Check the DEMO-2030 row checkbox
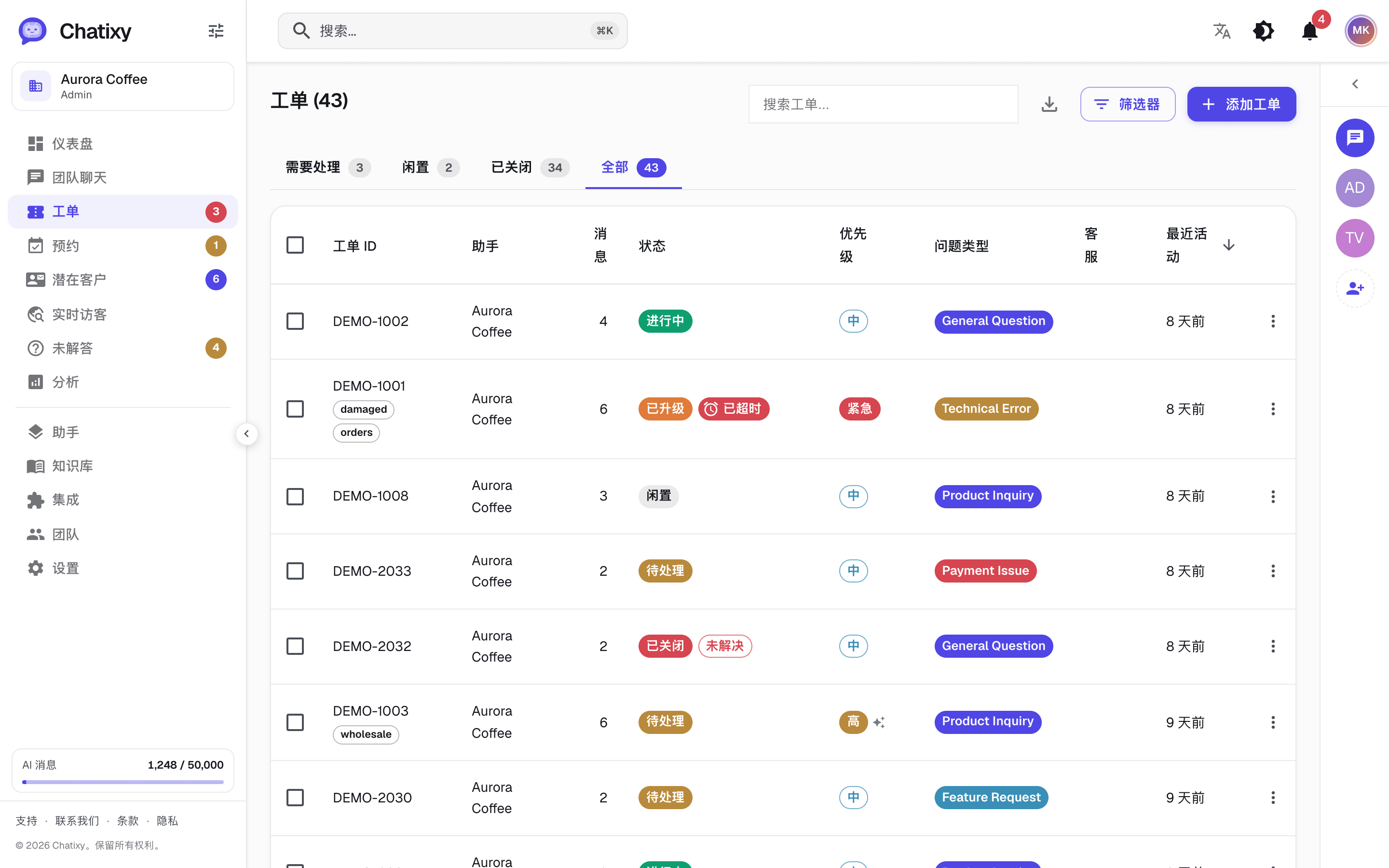This screenshot has height=868, width=1389. coord(295,798)
